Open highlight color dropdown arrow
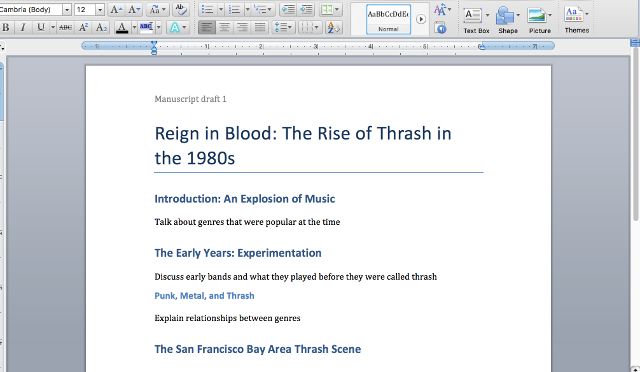The height and width of the screenshot is (372, 640). (158, 28)
